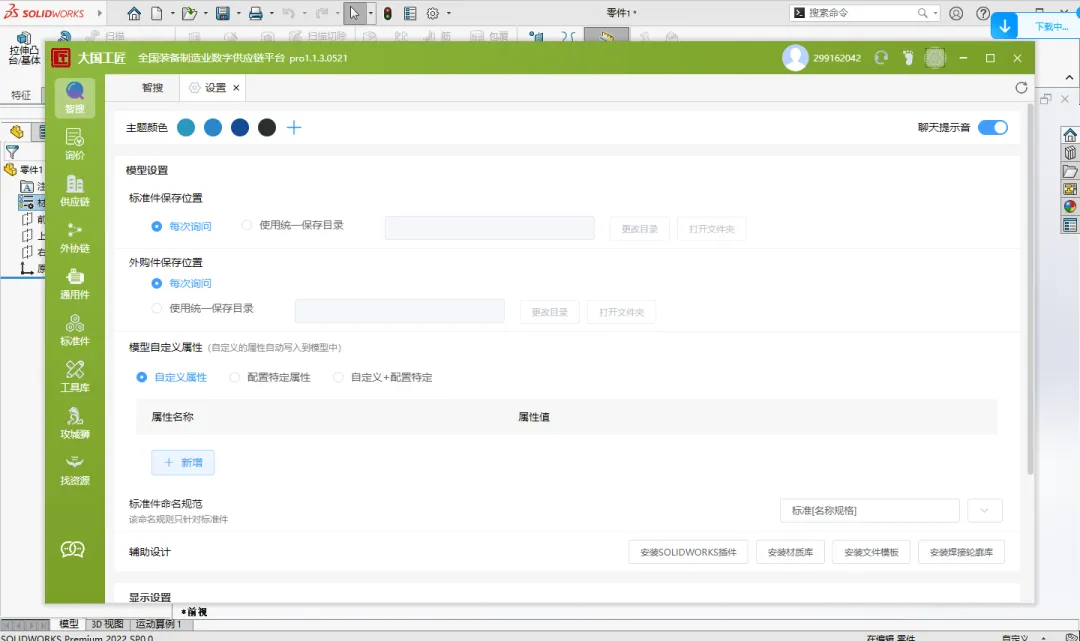Open the 工具库 sidebar section

74,377
